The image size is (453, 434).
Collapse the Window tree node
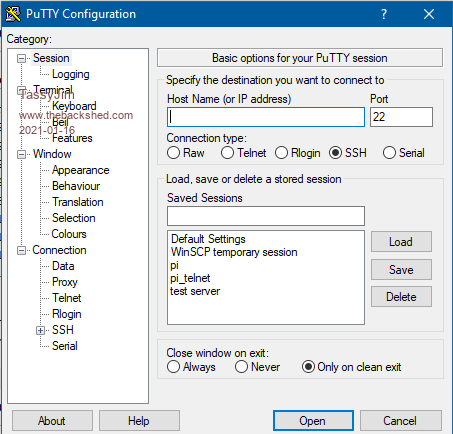21,154
